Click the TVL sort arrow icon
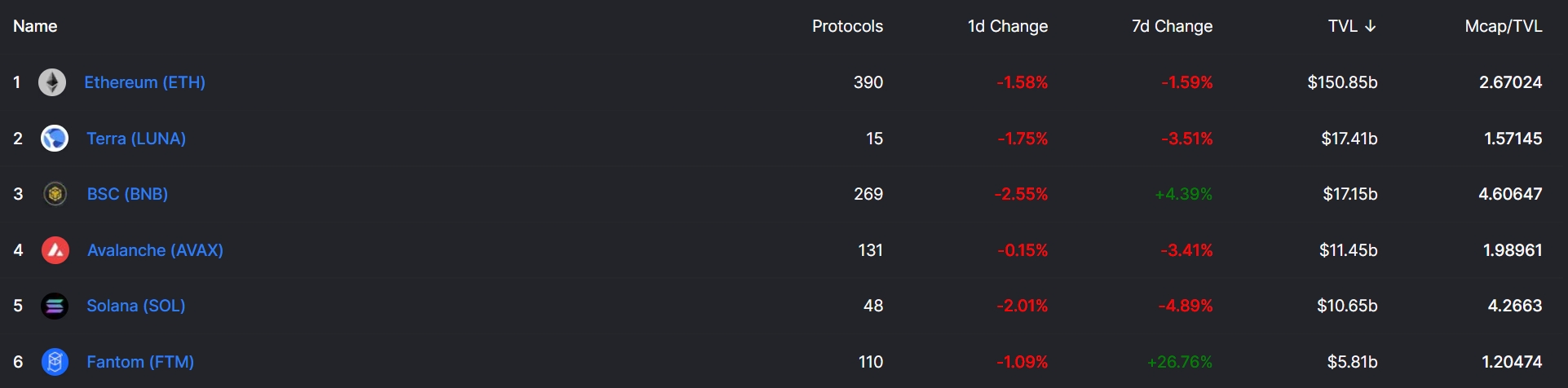 [x=1370, y=26]
